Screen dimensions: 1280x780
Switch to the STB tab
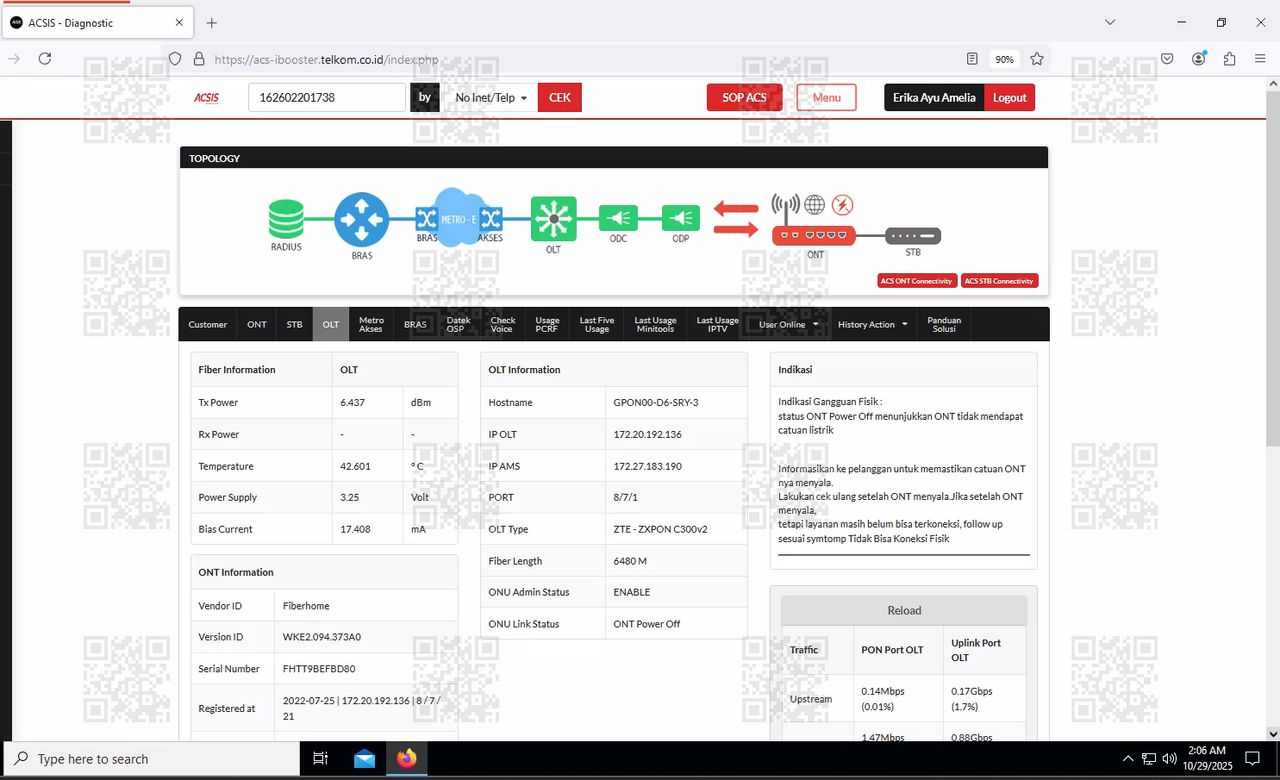point(294,324)
